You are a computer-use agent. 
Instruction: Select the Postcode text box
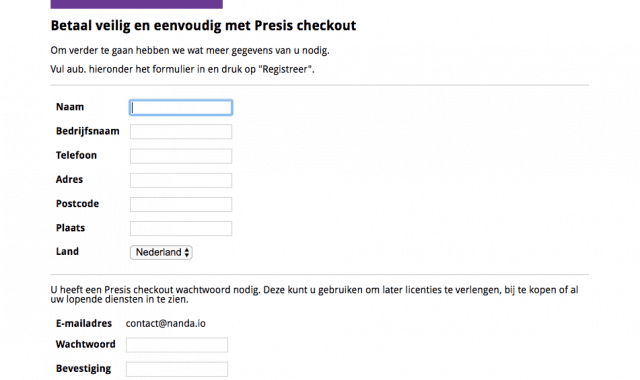tap(181, 204)
